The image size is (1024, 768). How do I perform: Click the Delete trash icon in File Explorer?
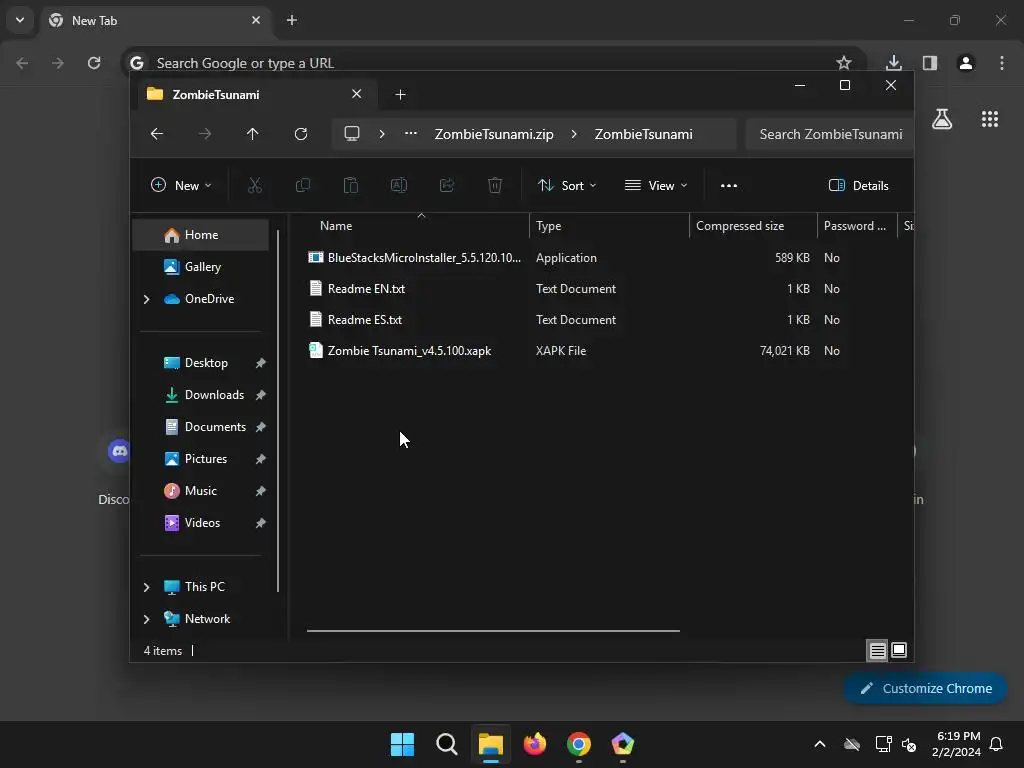coord(495,185)
